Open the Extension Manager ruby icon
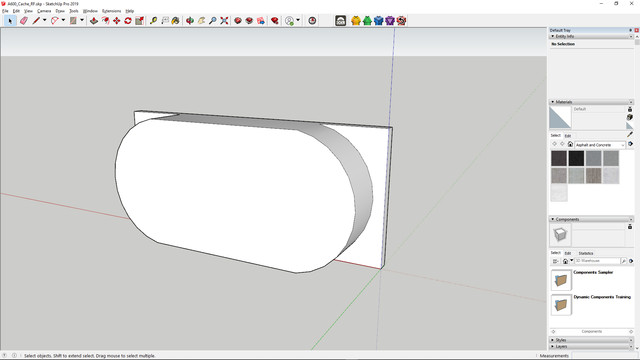640x360 pixels. click(275, 20)
